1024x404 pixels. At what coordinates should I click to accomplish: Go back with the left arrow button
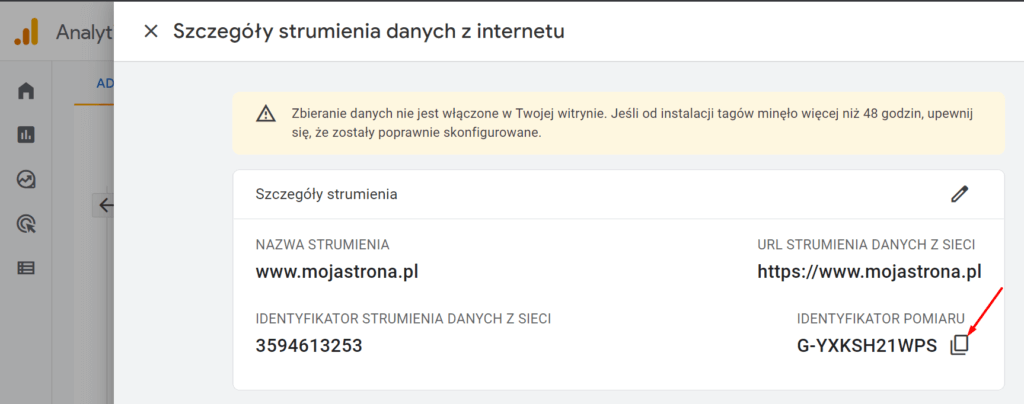point(104,206)
